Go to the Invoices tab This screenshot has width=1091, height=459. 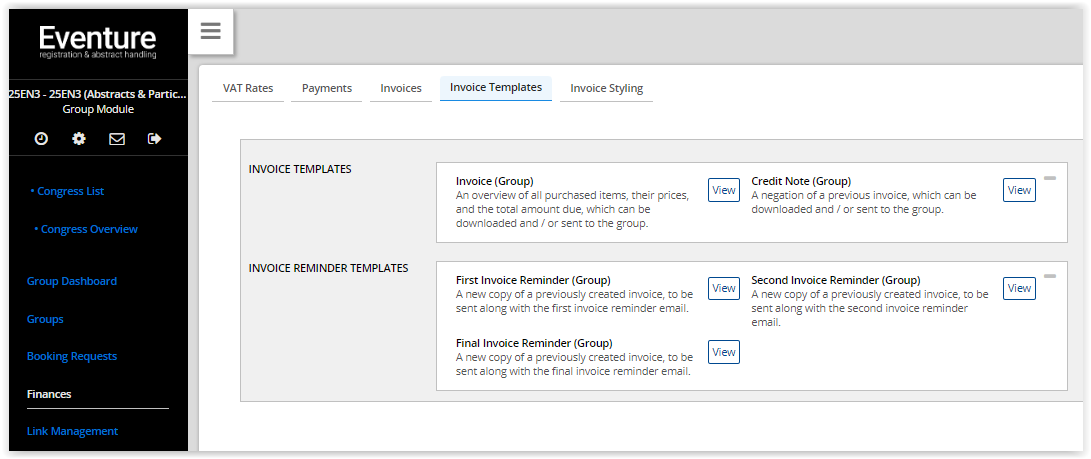pyautogui.click(x=401, y=88)
